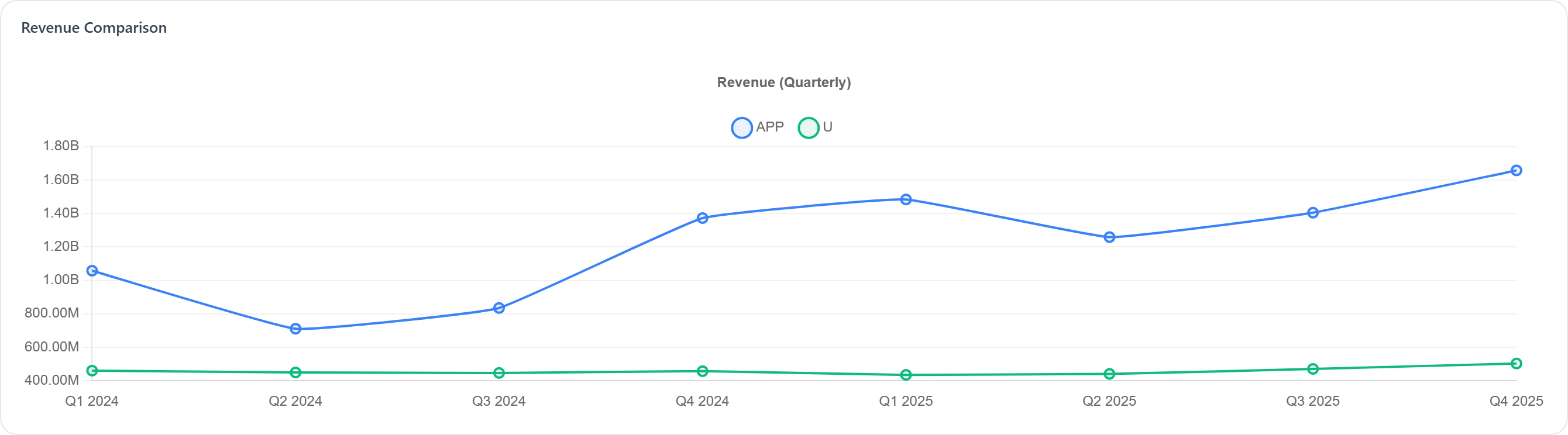The height and width of the screenshot is (435, 1568).
Task: Click U data point at Q4 2024
Action: tap(703, 371)
